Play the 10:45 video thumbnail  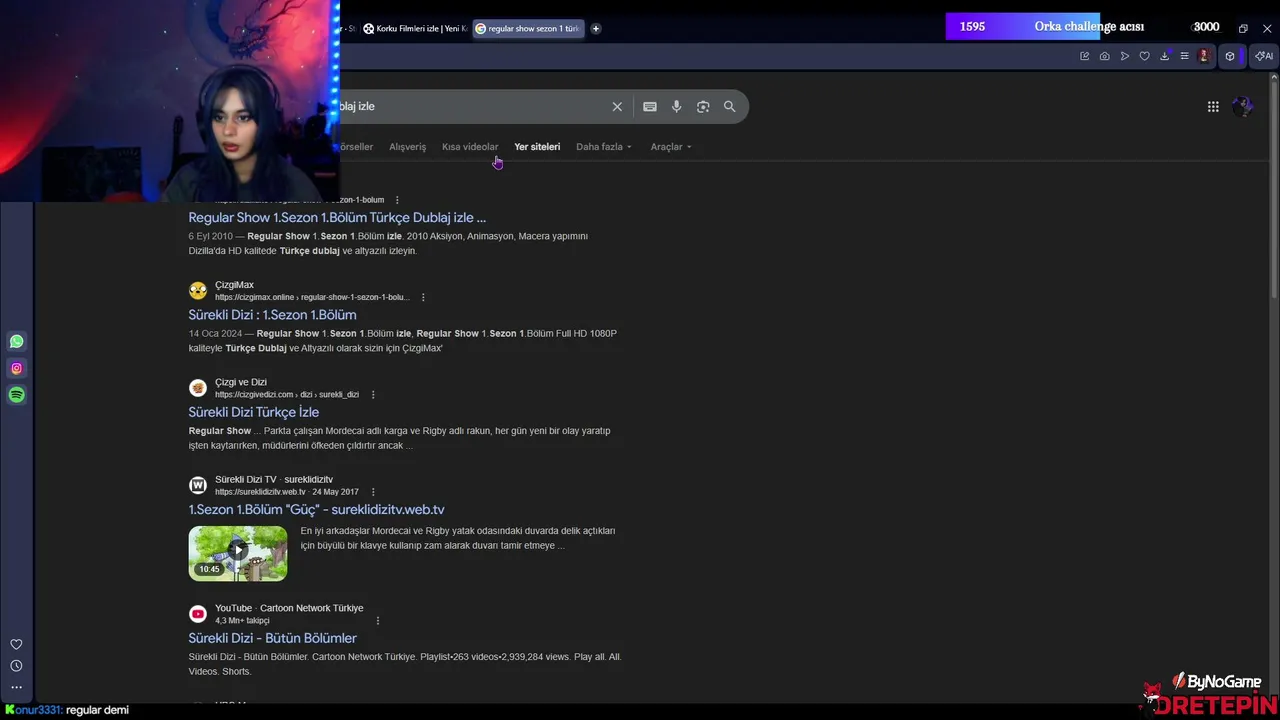tap(238, 553)
